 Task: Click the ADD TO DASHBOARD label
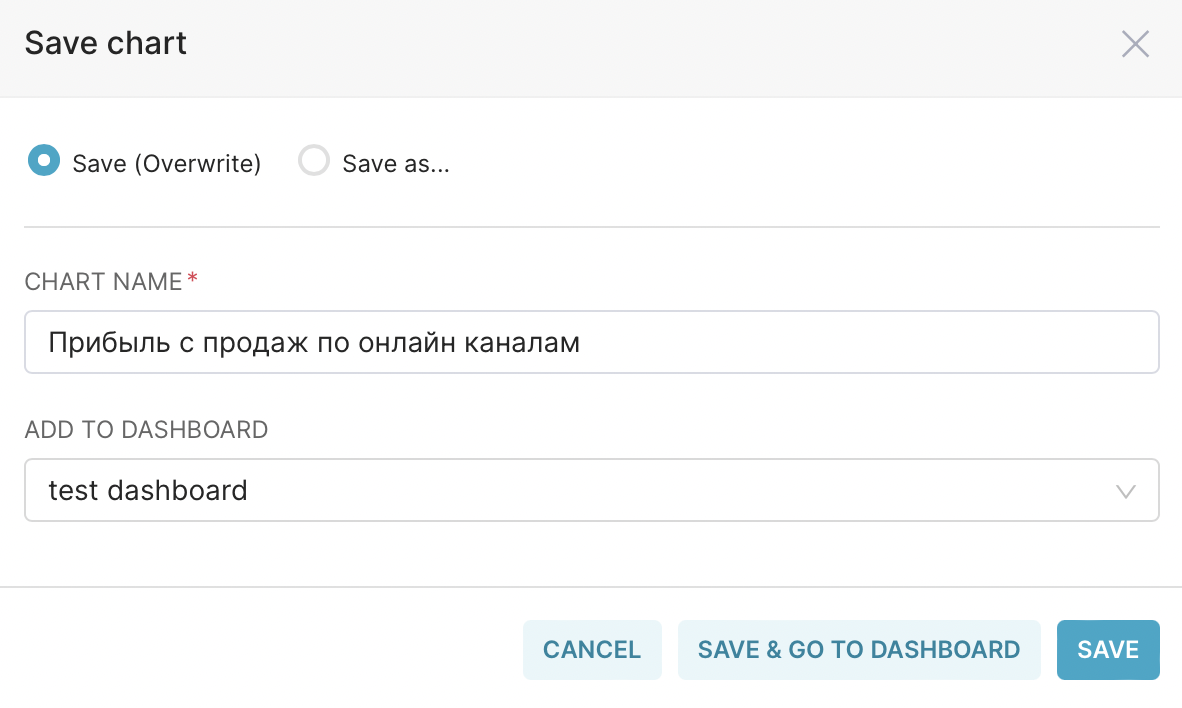tap(146, 430)
